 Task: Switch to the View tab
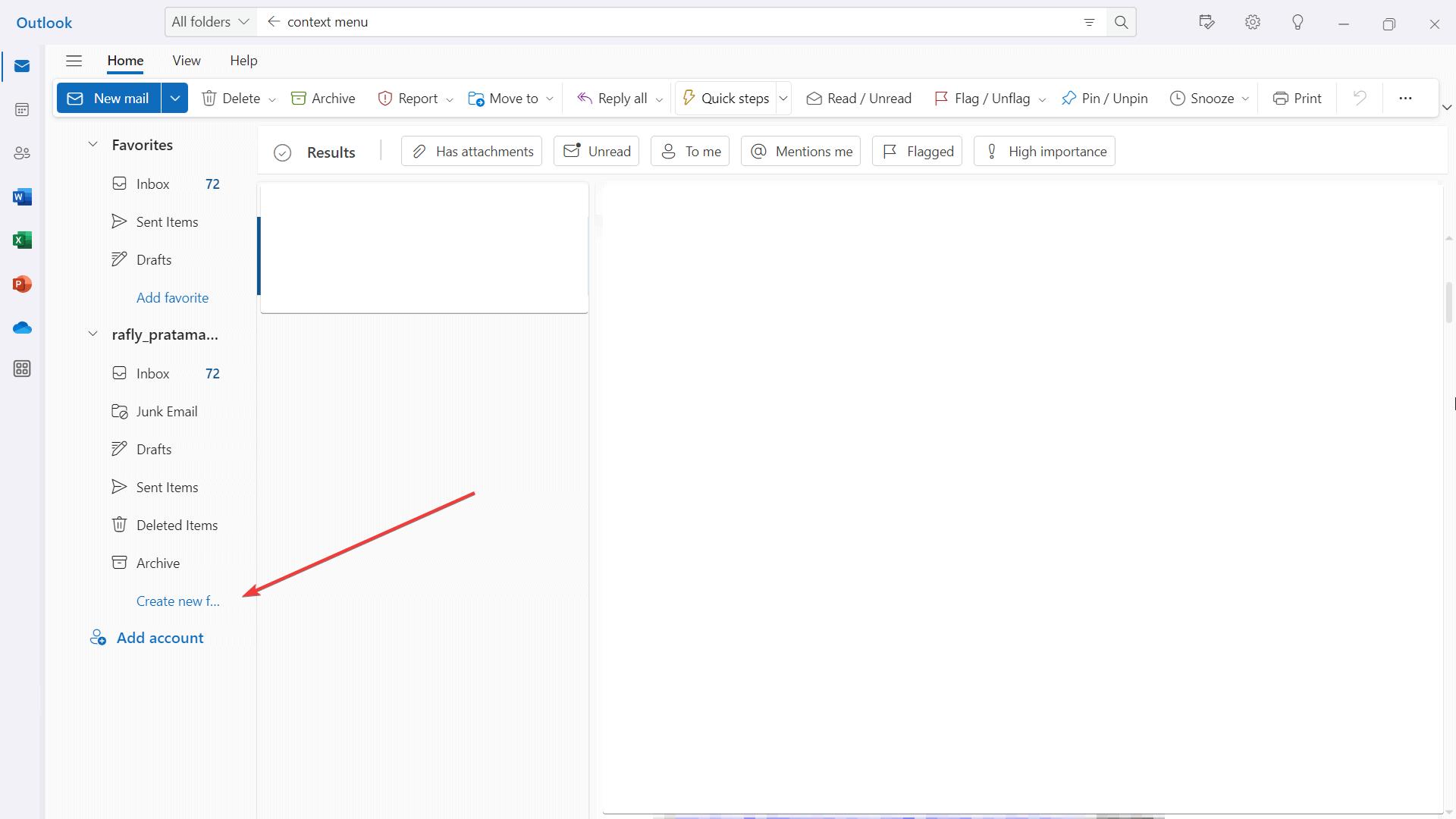(x=186, y=61)
